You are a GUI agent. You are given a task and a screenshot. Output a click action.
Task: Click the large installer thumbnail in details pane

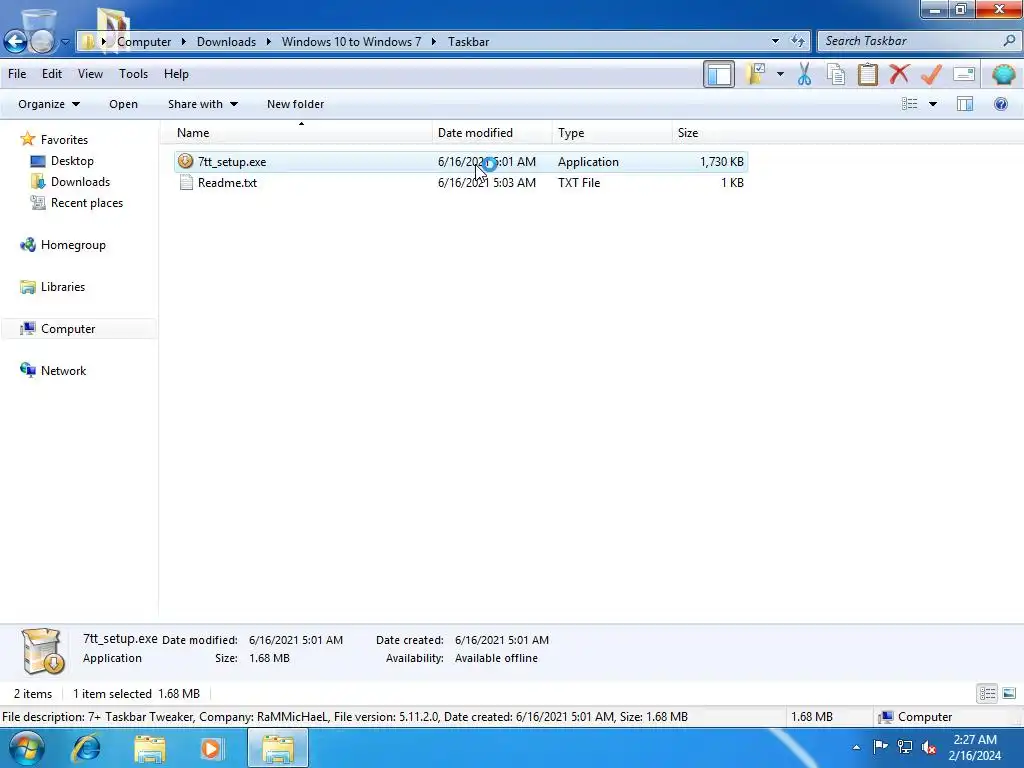[43, 651]
